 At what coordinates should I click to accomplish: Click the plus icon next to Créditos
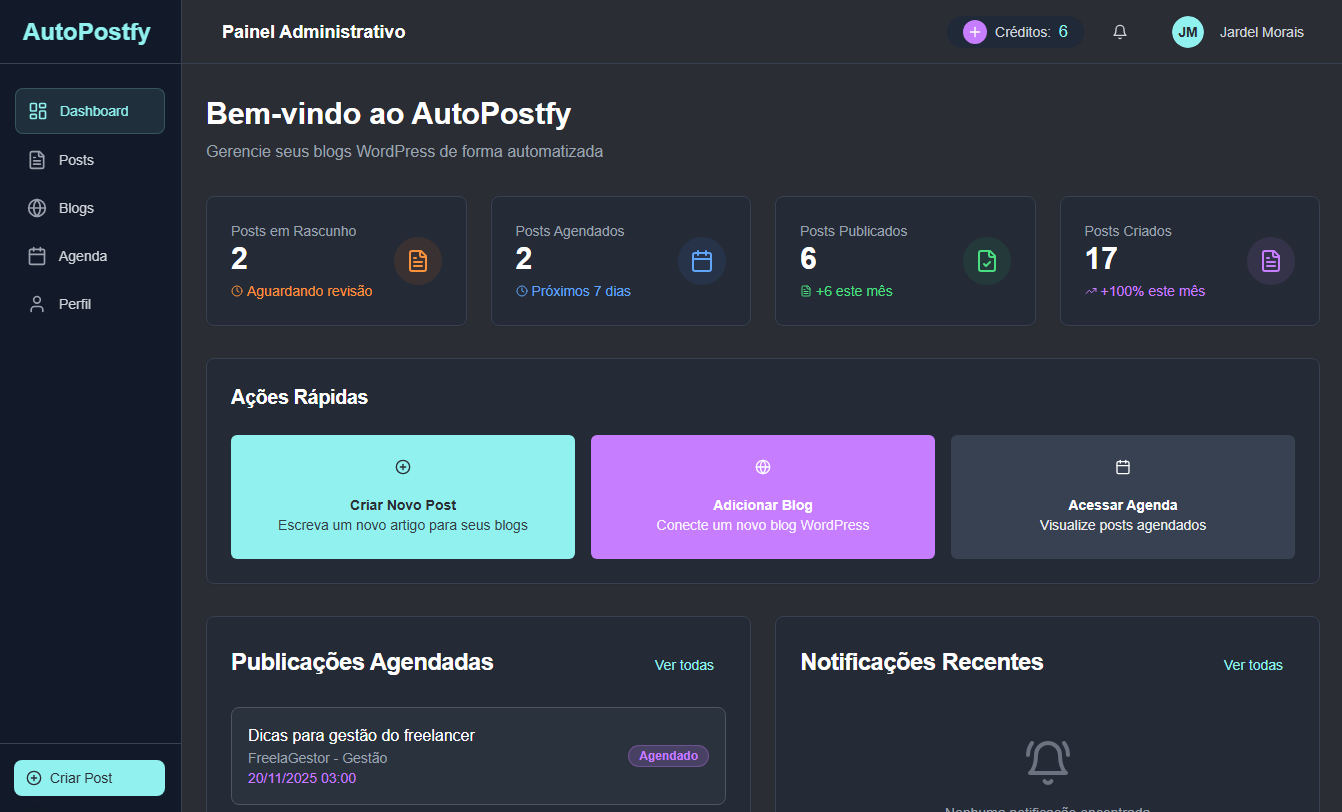click(x=974, y=32)
